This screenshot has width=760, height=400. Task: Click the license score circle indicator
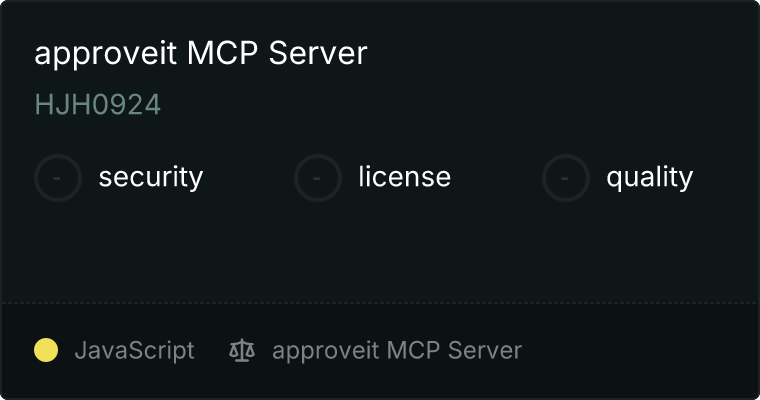[318, 178]
